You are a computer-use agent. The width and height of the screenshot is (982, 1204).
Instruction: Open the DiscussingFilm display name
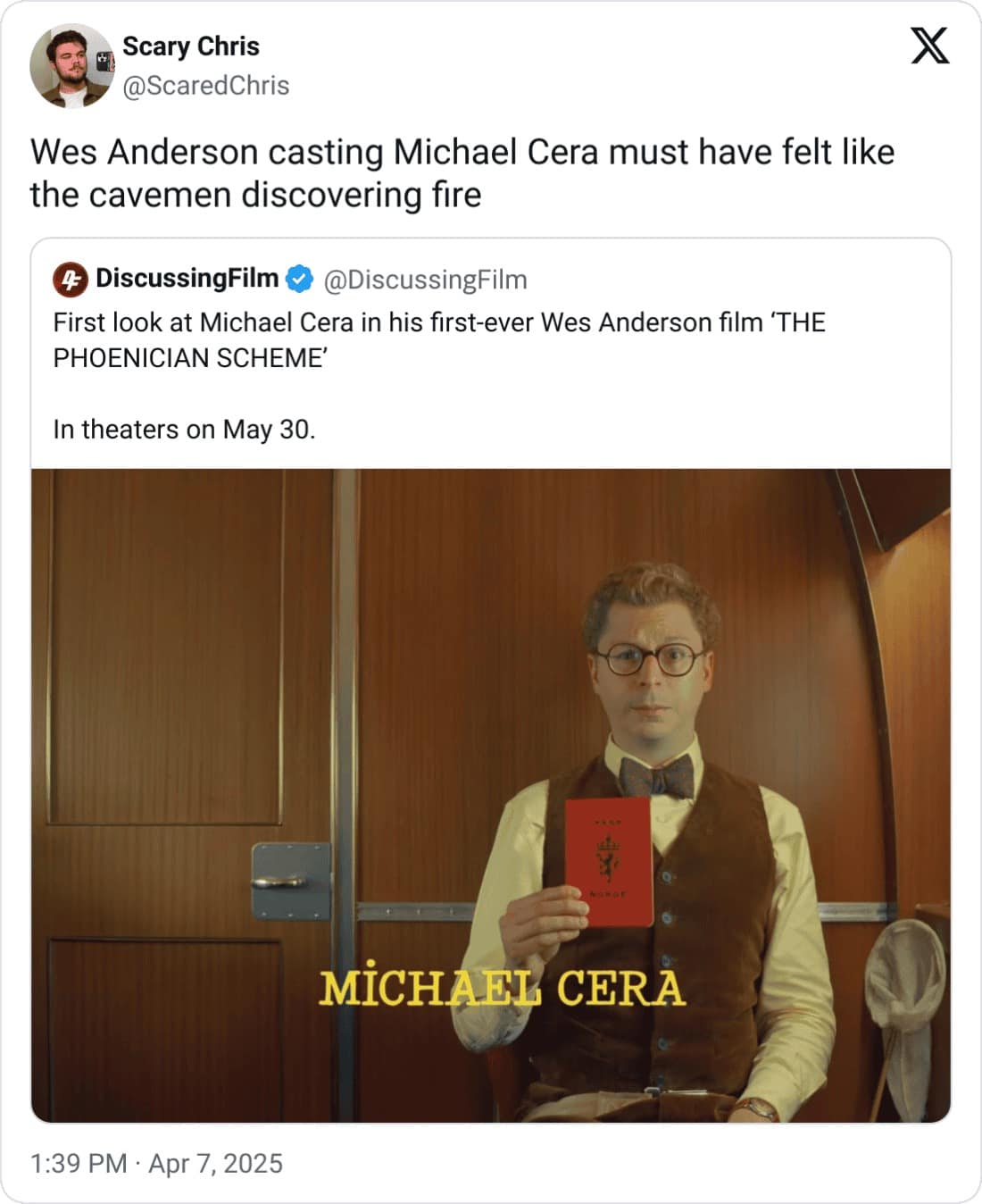(x=187, y=279)
